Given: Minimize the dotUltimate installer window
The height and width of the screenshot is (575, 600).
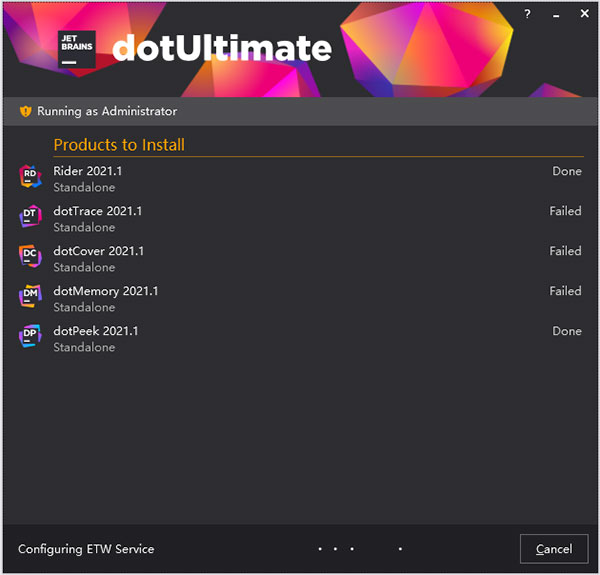Looking at the screenshot, I should pos(556,15).
